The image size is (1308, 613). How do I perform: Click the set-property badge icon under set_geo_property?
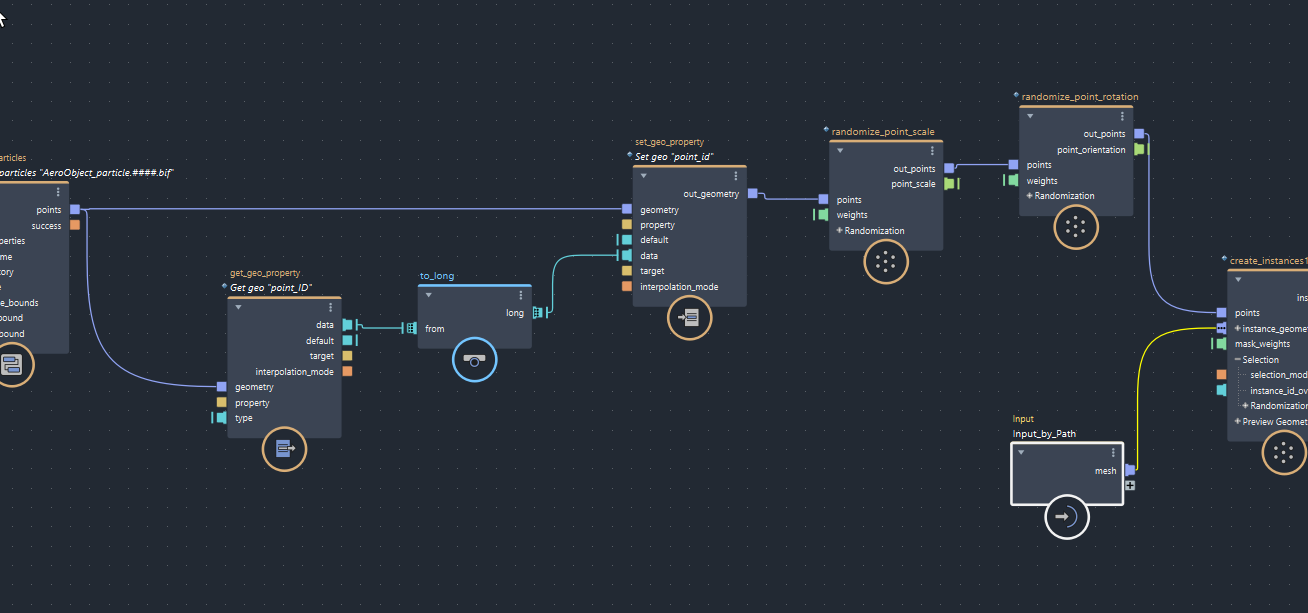(x=689, y=318)
